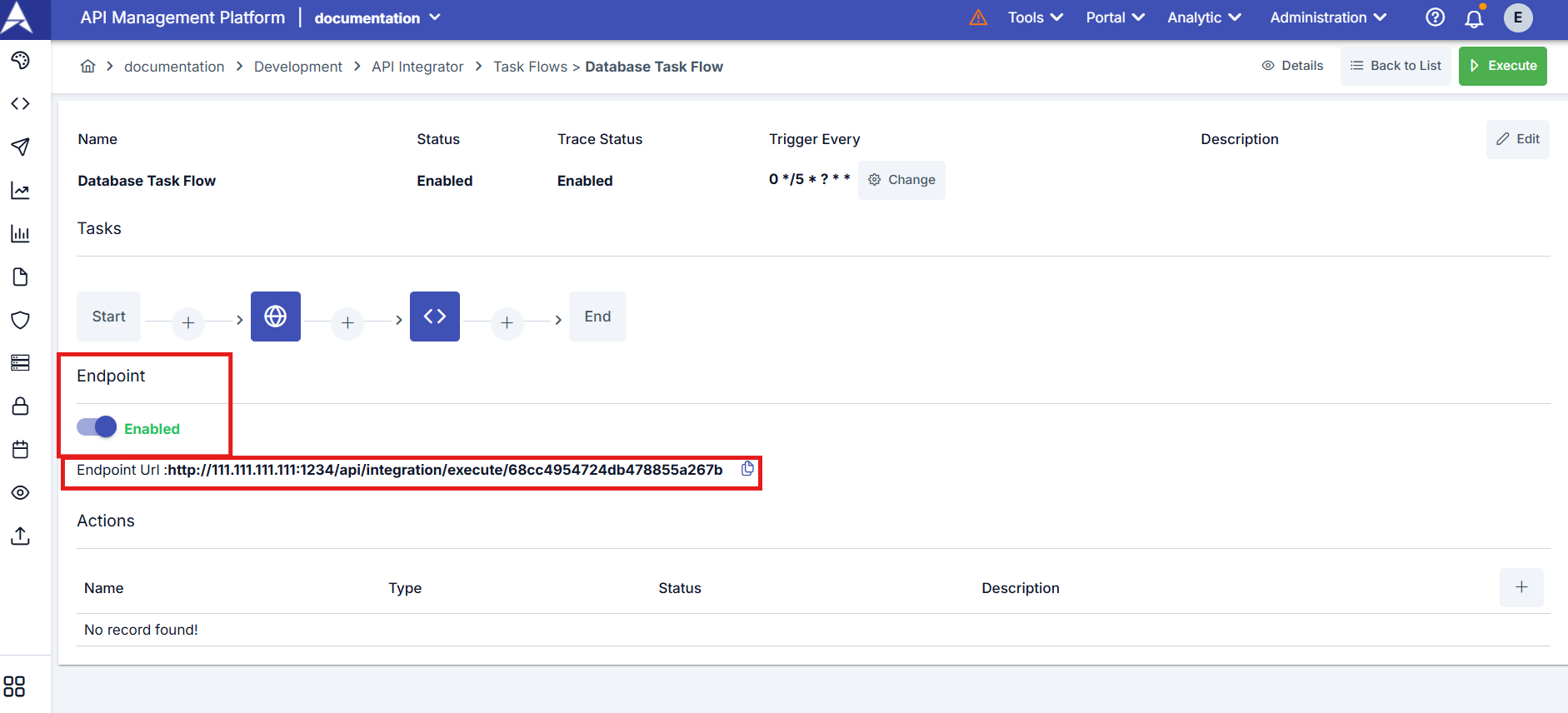Click the Actions table Description column header
Image resolution: width=1568 pixels, height=713 pixels.
1021,588
